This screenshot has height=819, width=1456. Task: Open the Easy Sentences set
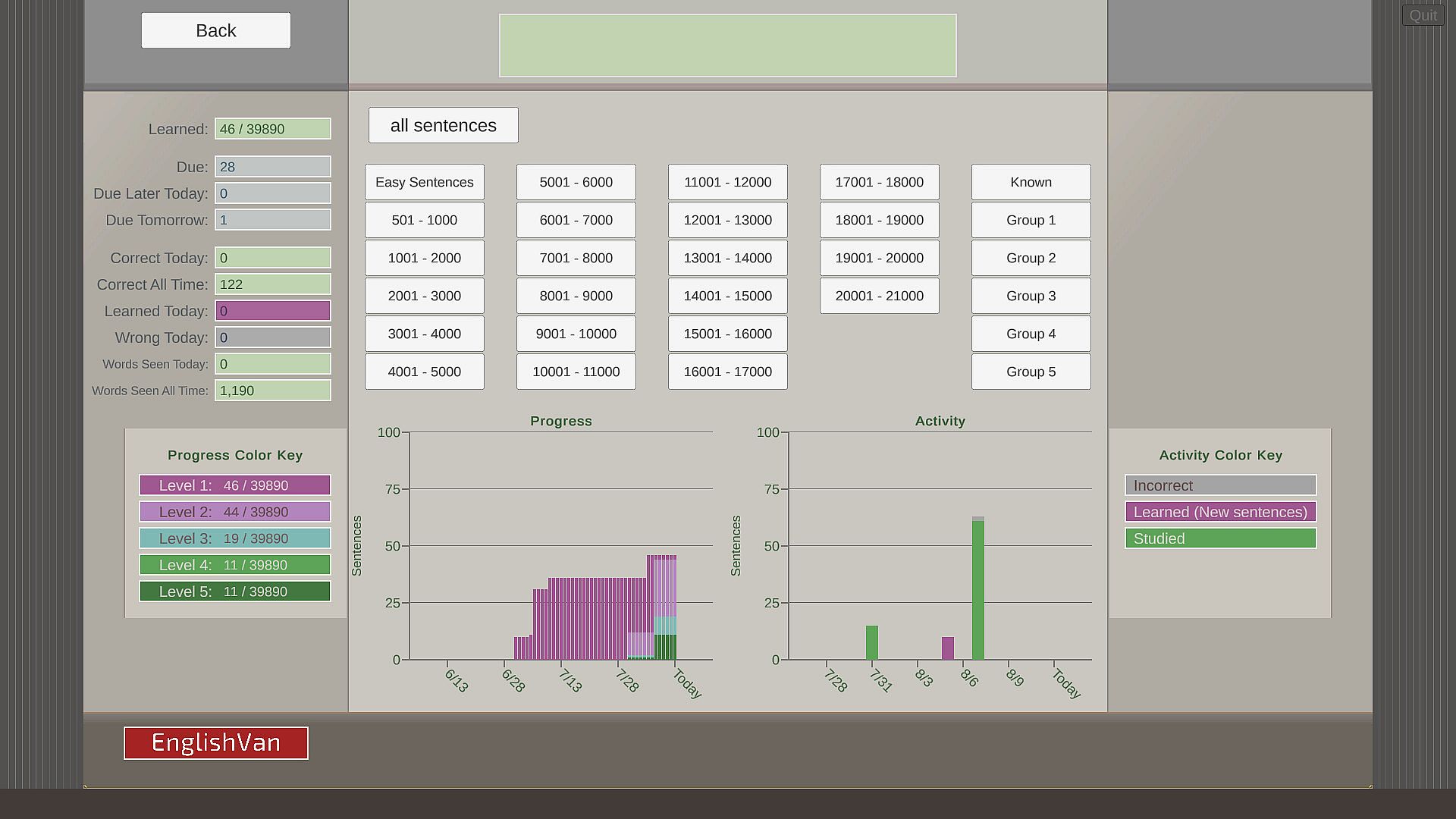coord(424,182)
